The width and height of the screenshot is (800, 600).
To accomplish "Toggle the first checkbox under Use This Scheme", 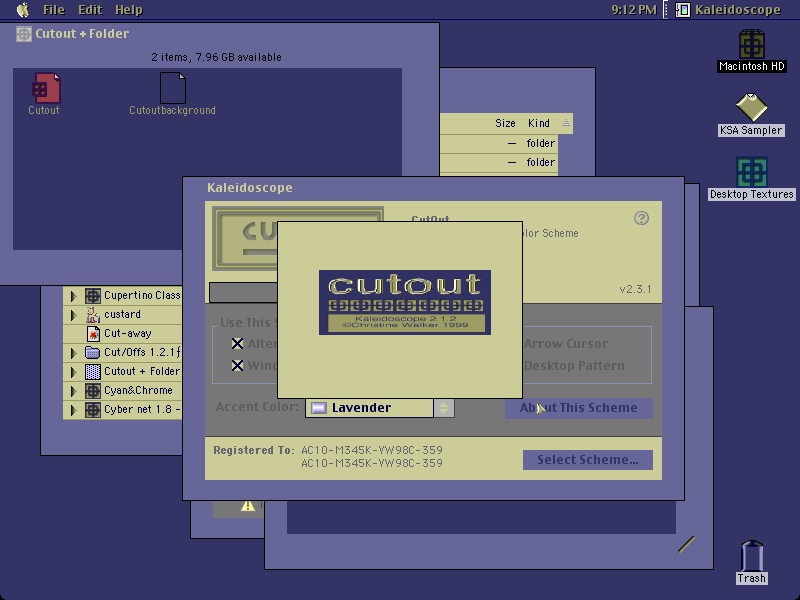I will pos(237,344).
